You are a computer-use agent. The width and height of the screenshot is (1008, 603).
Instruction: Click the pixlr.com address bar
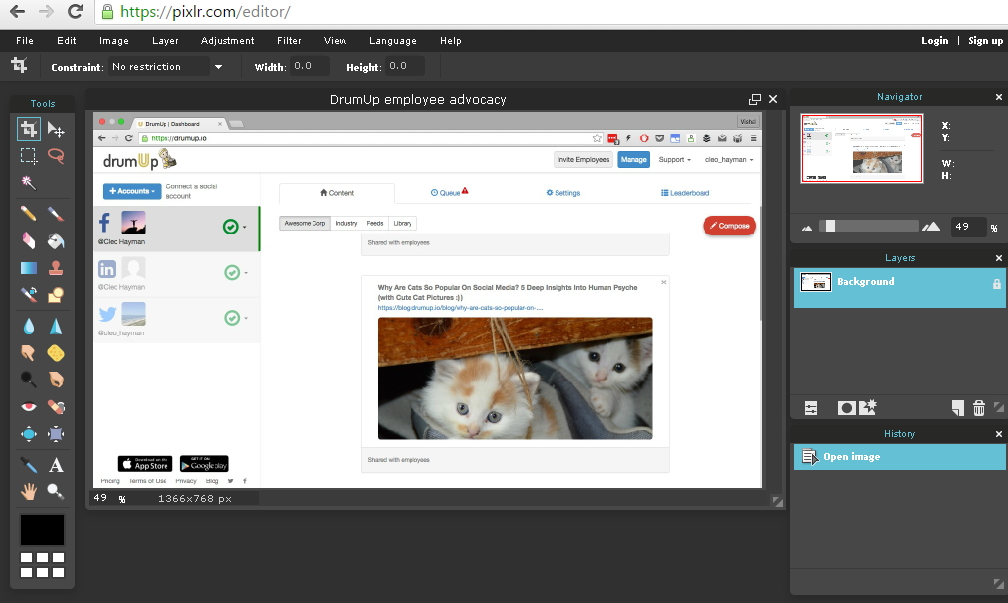pos(553,12)
